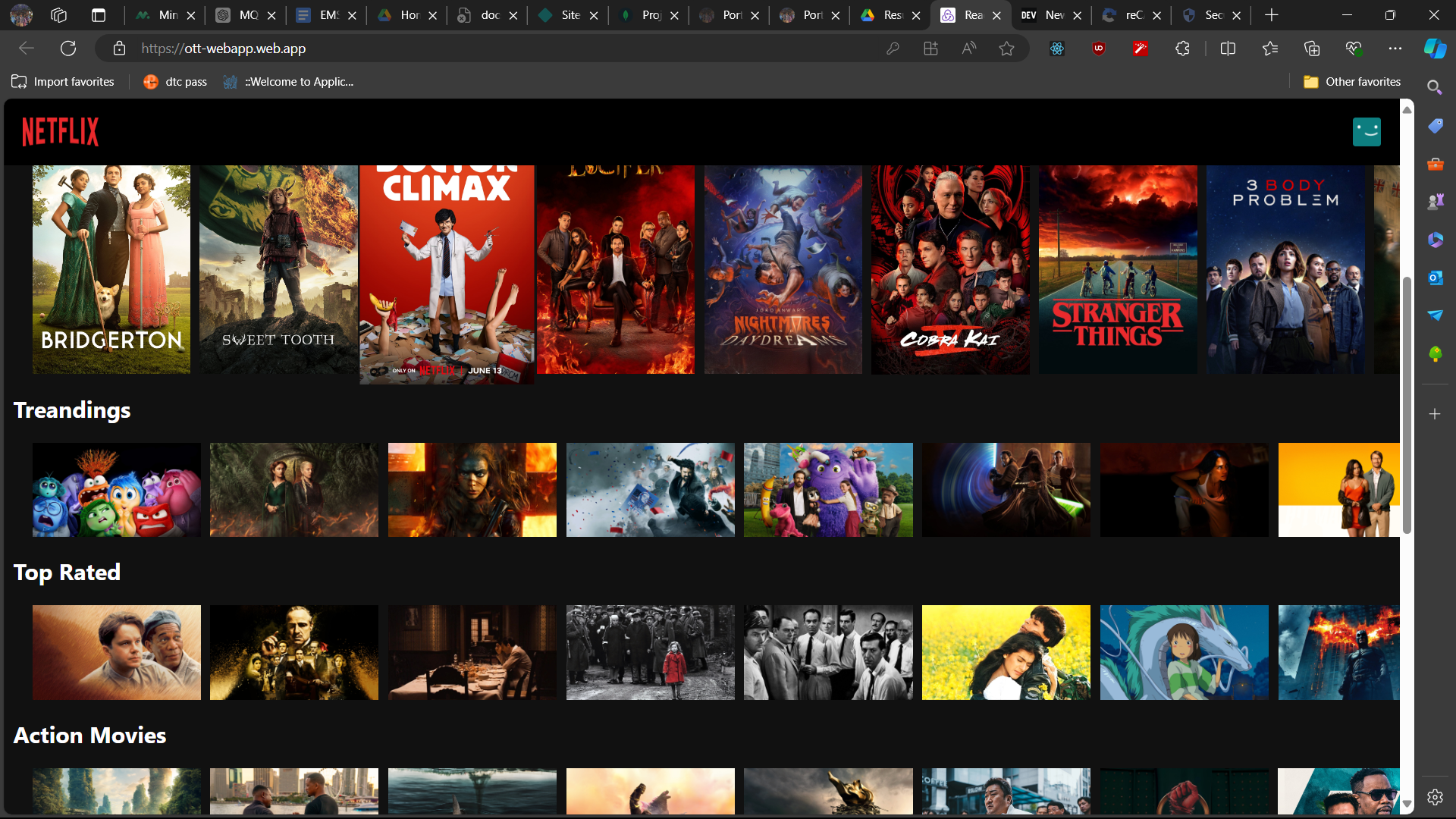Open Read aloud icon in address bar
1456x819 pixels.
pyautogui.click(x=968, y=49)
